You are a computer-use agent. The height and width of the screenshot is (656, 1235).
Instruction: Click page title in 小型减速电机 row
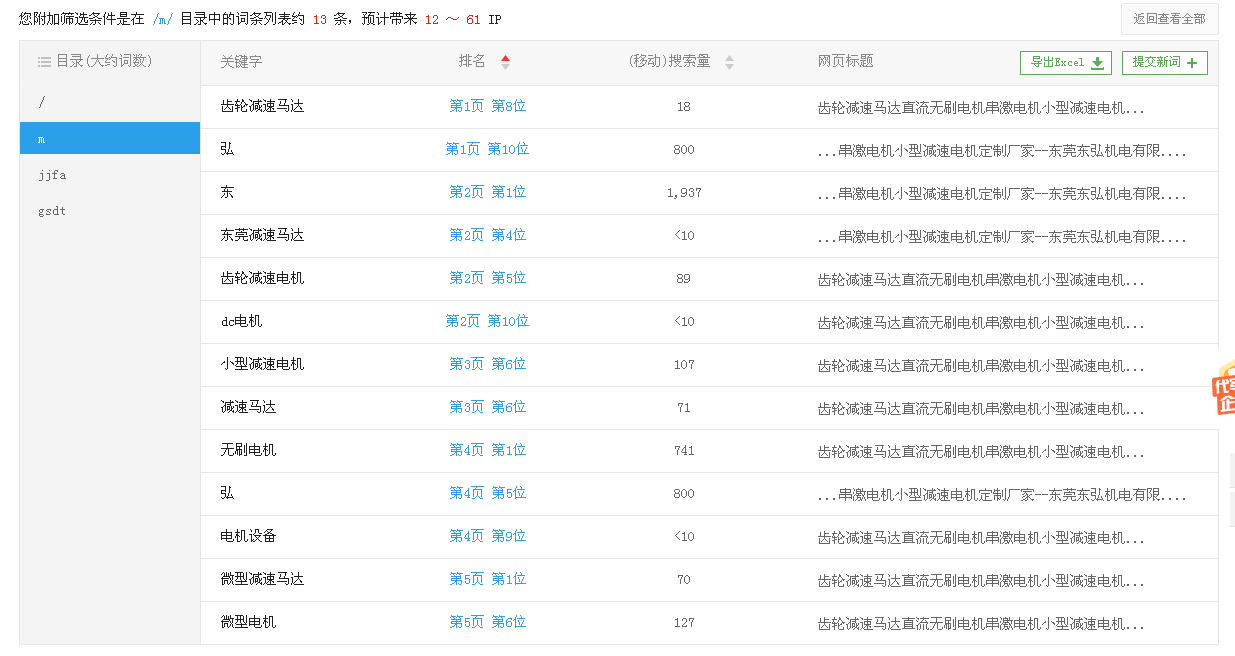pos(980,365)
